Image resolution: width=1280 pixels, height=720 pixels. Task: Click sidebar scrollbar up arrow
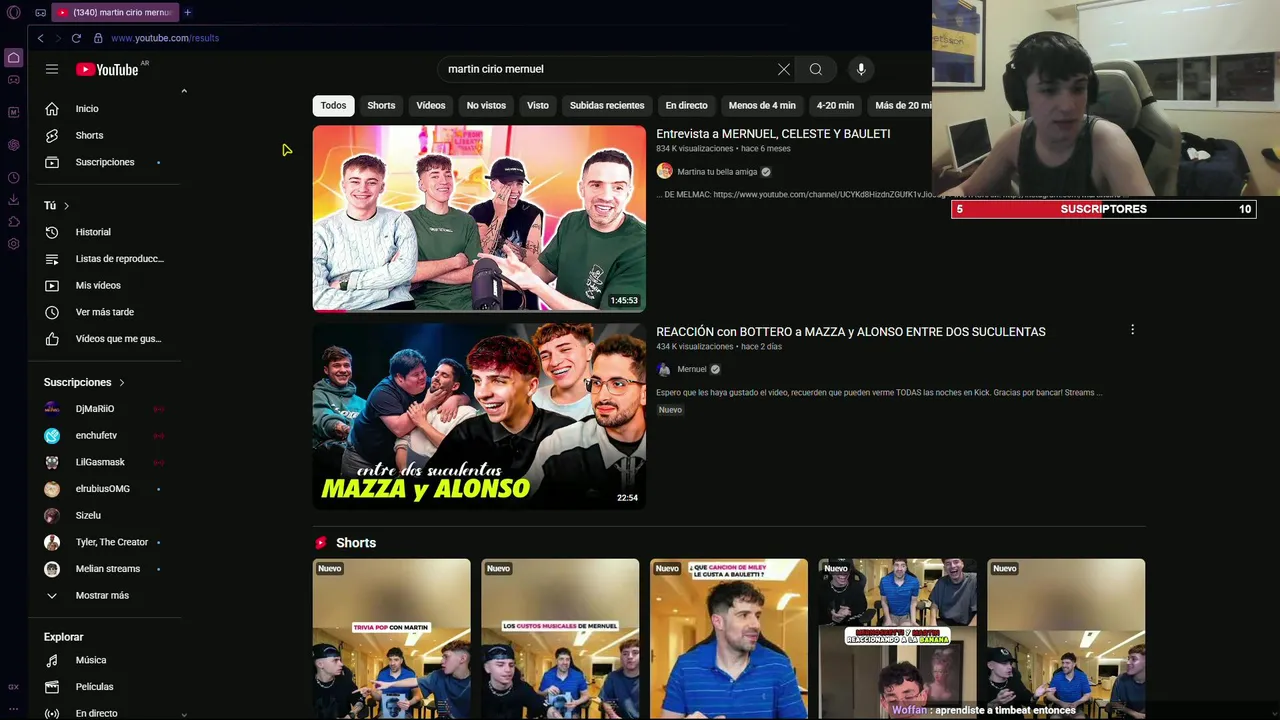click(184, 91)
